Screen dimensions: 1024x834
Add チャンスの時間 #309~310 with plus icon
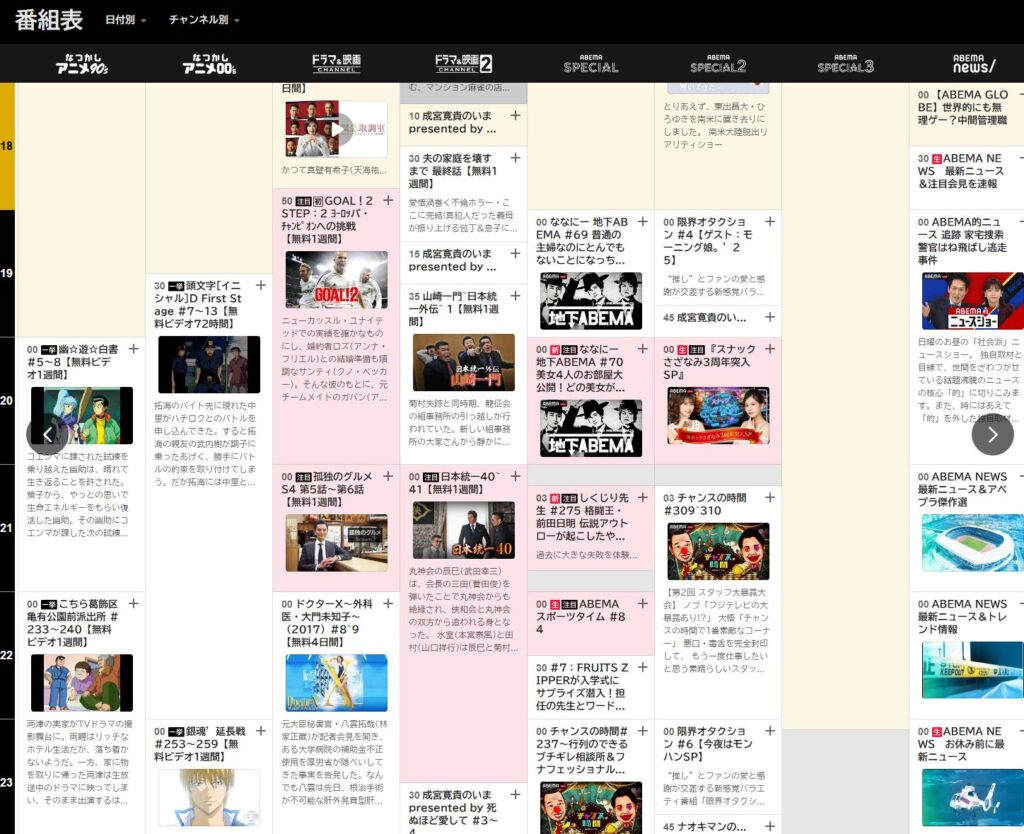pos(770,498)
